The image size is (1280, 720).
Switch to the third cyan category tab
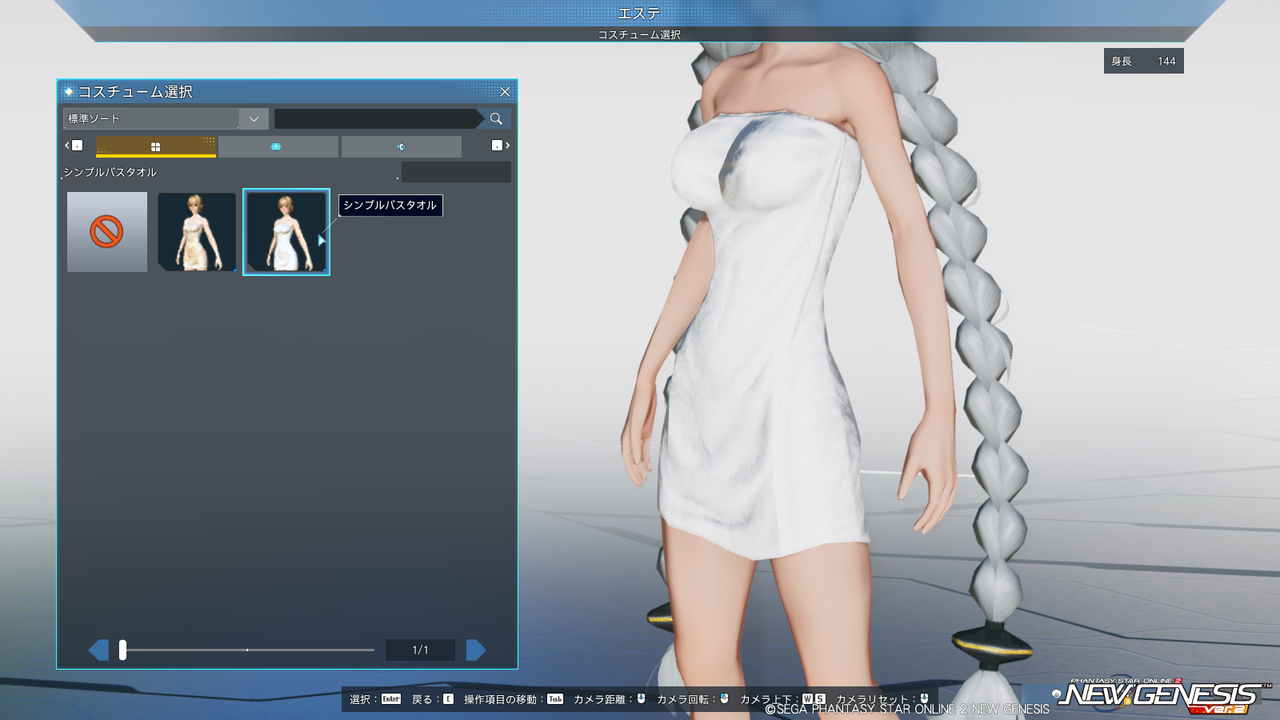(x=401, y=147)
